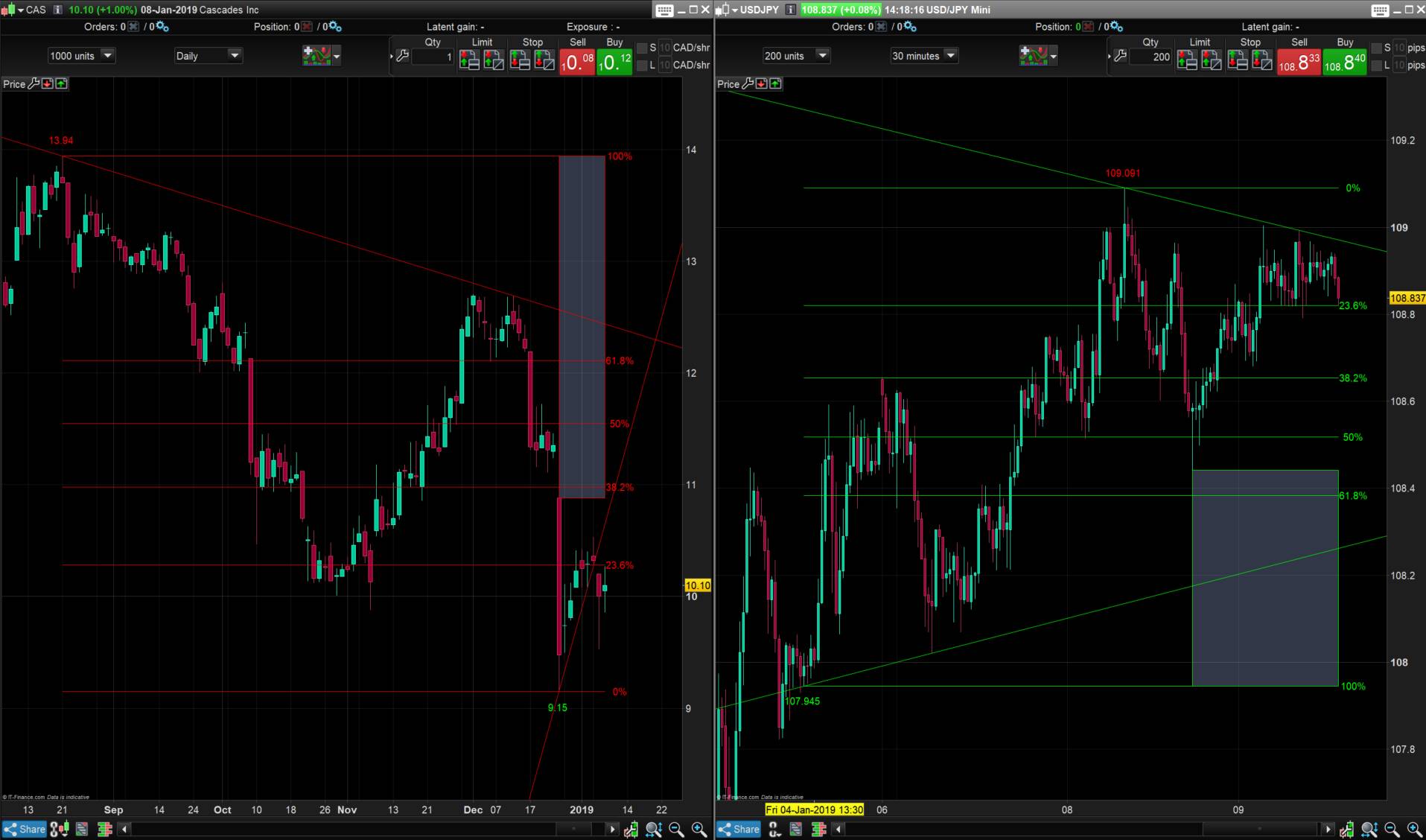1426x840 pixels.
Task: Enable L limit checkbox in CAS window
Action: click(x=642, y=66)
